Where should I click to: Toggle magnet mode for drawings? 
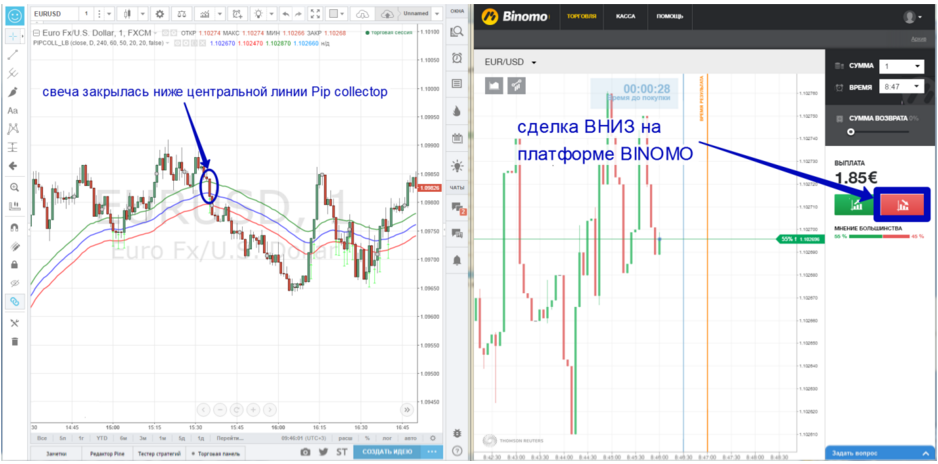13,227
